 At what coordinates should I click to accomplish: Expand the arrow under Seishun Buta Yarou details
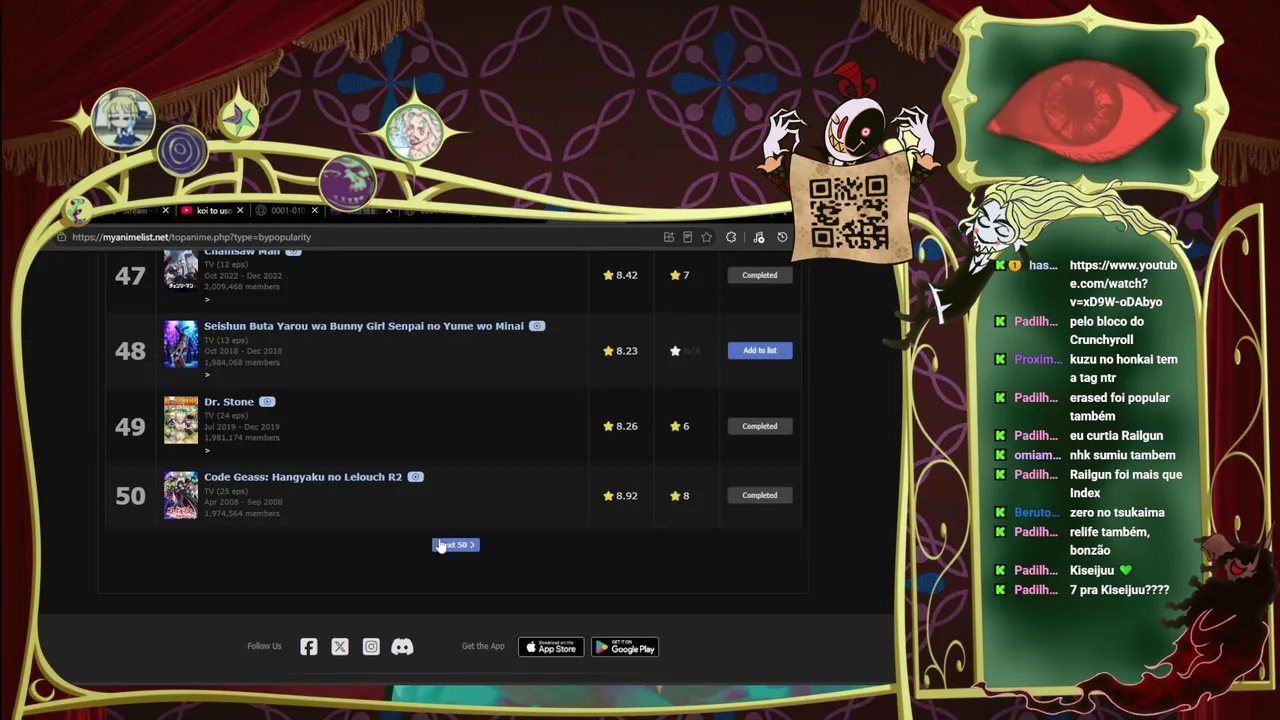coord(207,374)
